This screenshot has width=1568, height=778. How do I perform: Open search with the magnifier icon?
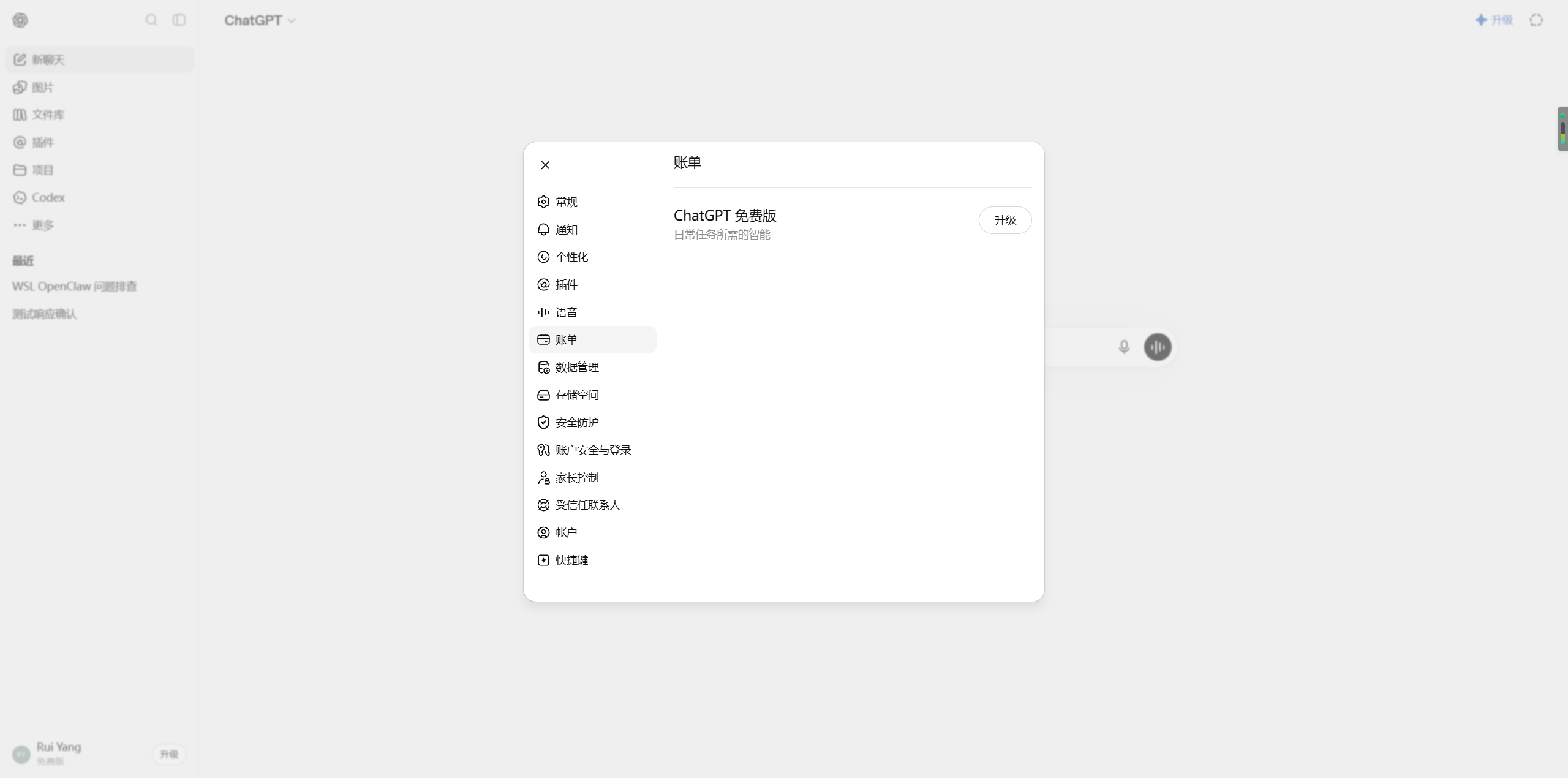[151, 20]
